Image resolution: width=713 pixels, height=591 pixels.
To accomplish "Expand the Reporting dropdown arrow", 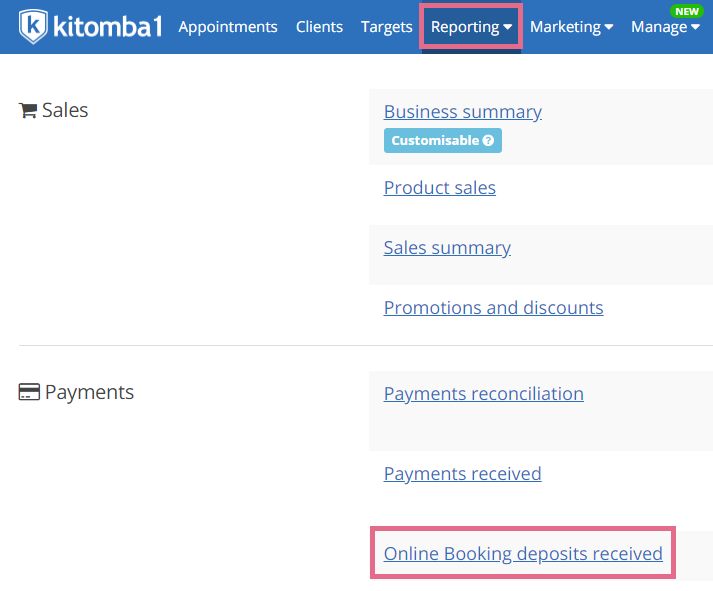I will 508,27.
